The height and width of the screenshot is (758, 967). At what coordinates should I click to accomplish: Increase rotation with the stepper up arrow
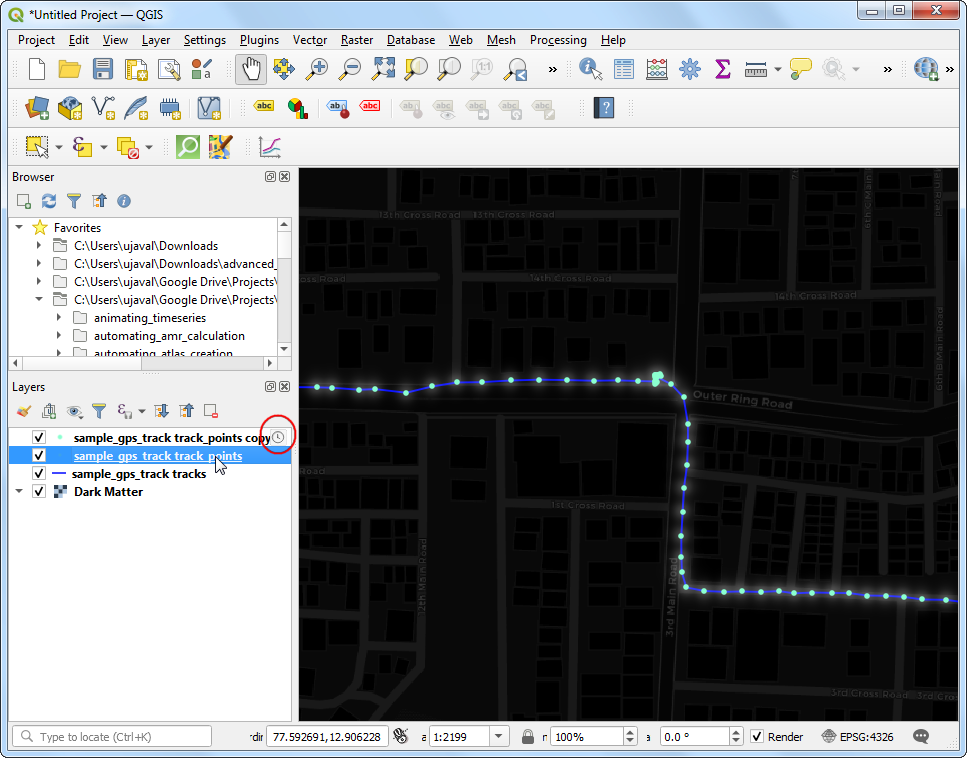736,732
